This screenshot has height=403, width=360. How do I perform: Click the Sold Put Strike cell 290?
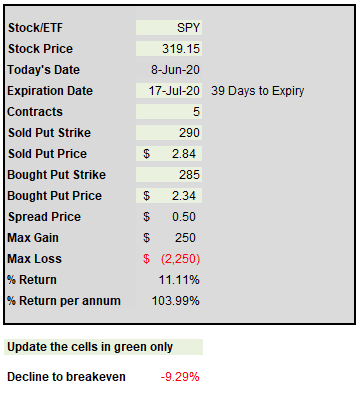[x=169, y=133]
